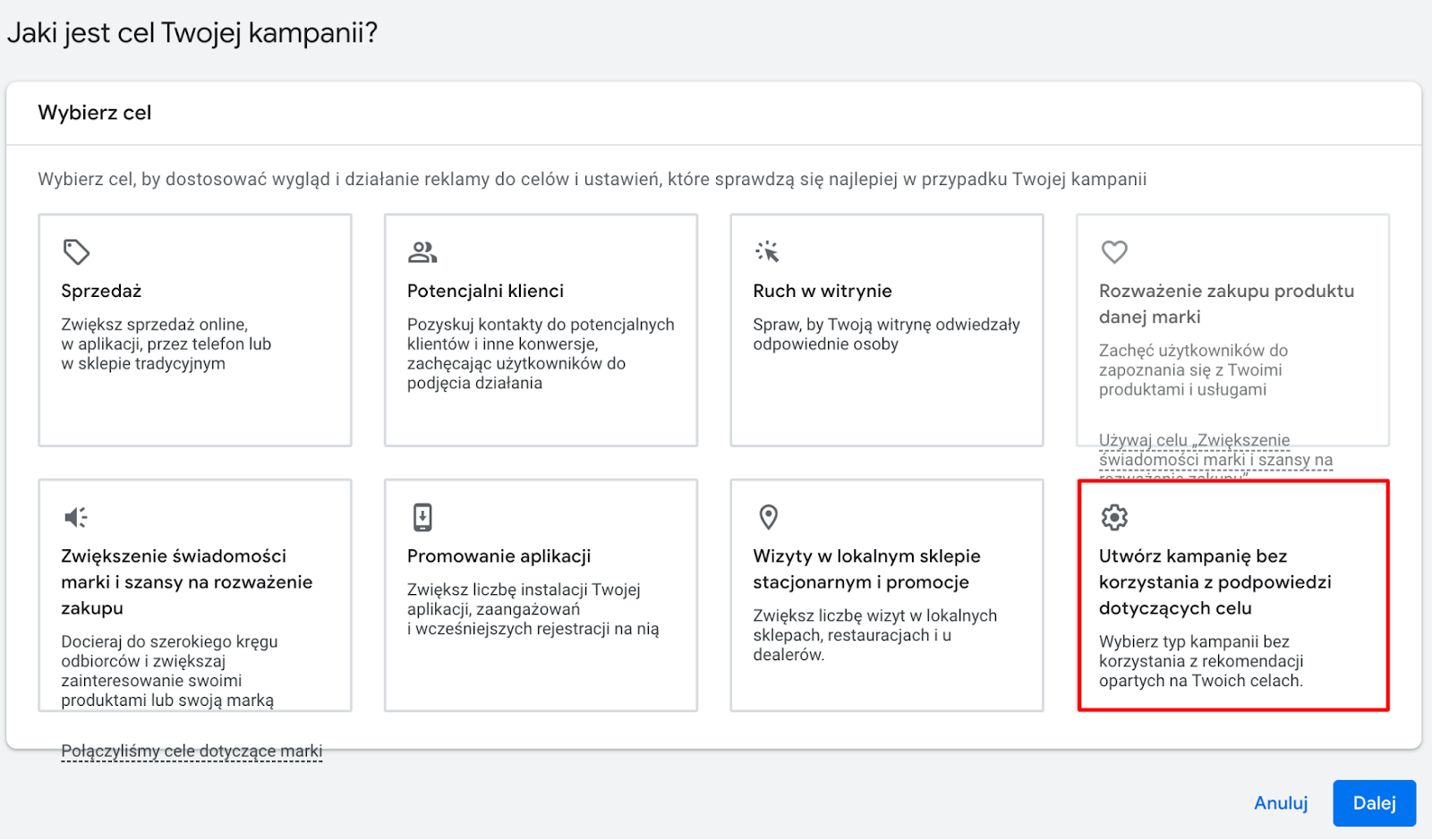Open the Połączyliśmy cele dotyczące marki link
The image size is (1432, 840).
(192, 751)
